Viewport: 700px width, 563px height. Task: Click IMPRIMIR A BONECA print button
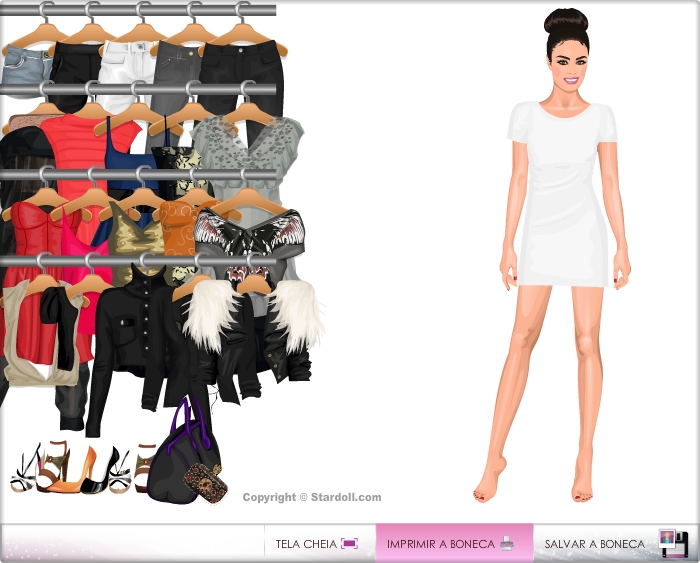[x=454, y=543]
